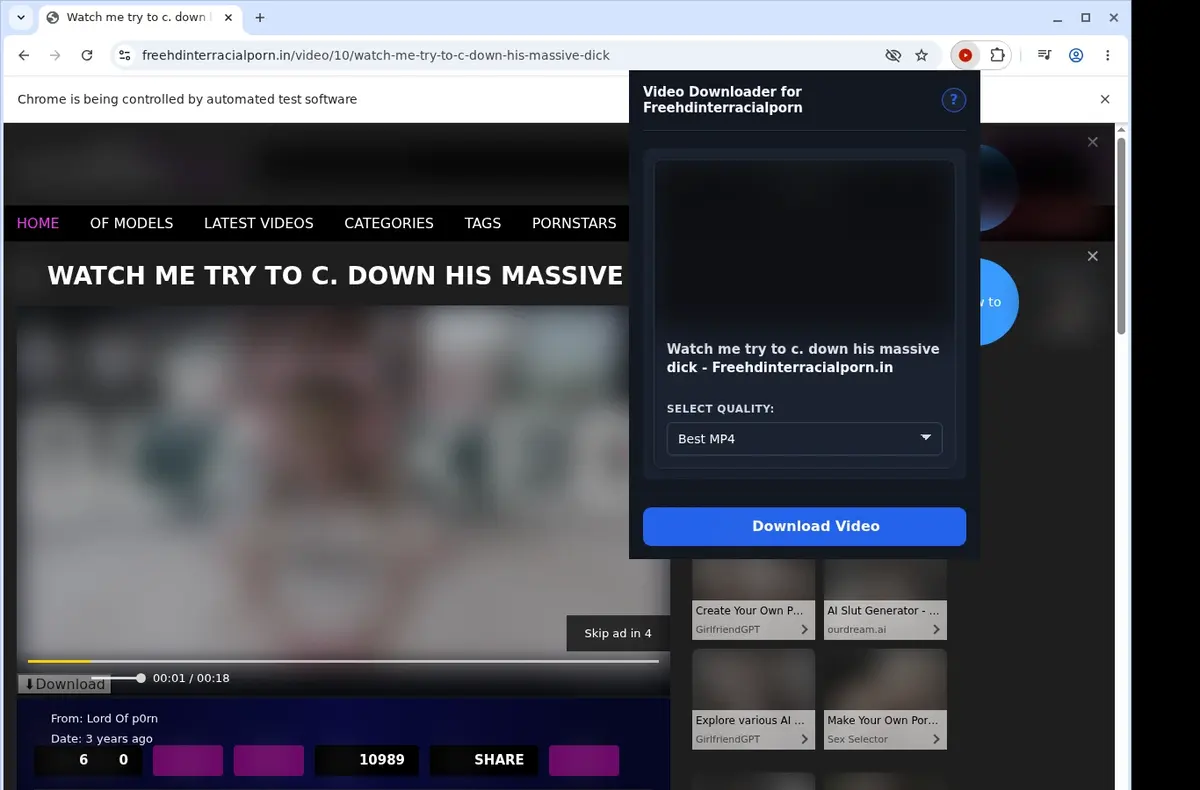Go back using the browser back arrow

click(24, 55)
